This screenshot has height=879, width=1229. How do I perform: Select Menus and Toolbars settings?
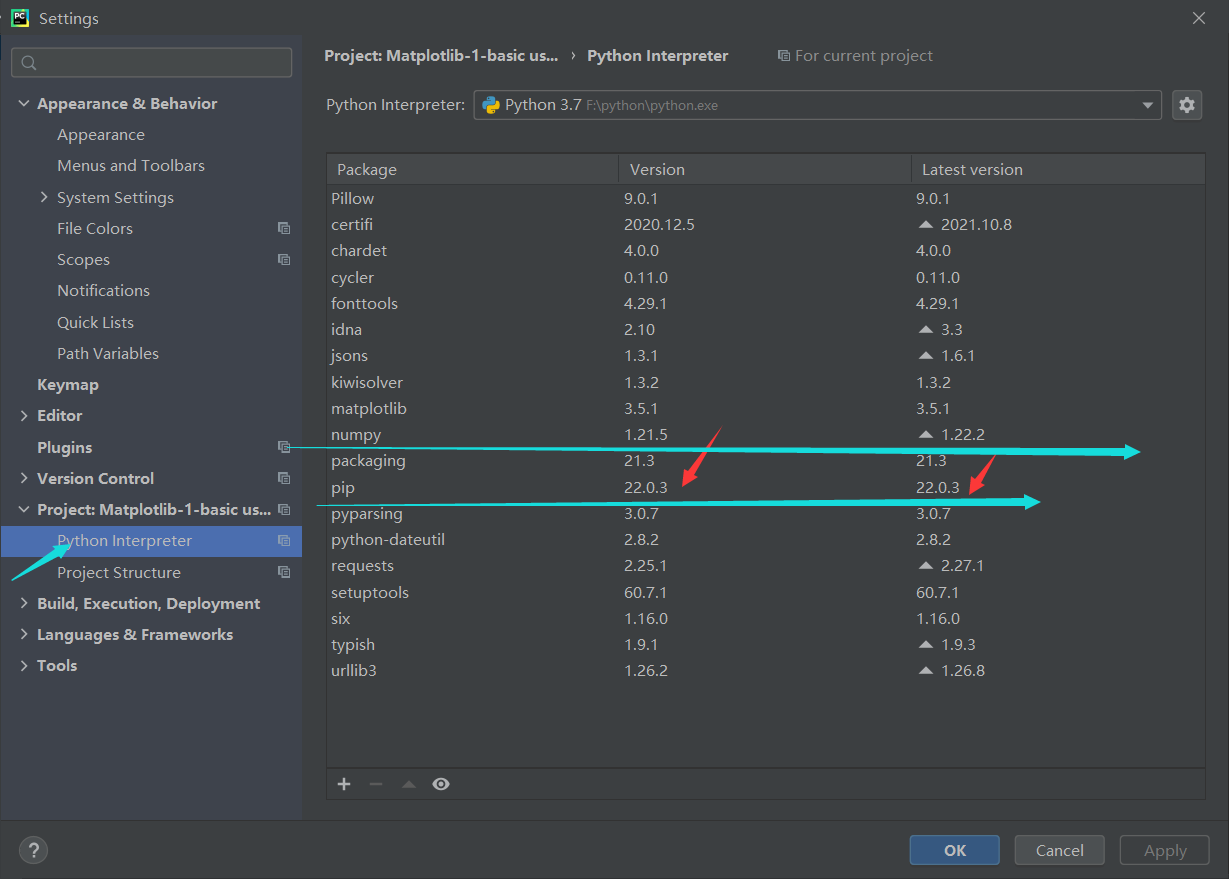(x=131, y=166)
